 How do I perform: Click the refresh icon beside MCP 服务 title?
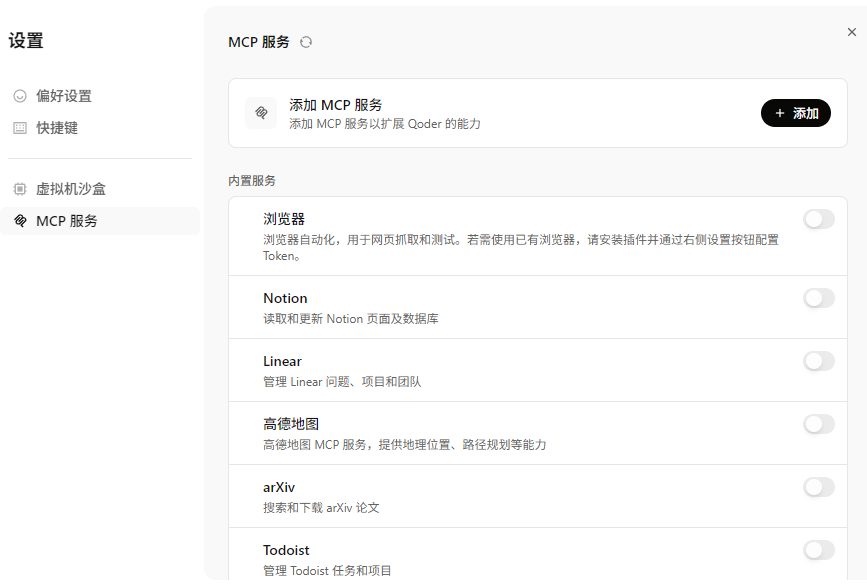306,42
